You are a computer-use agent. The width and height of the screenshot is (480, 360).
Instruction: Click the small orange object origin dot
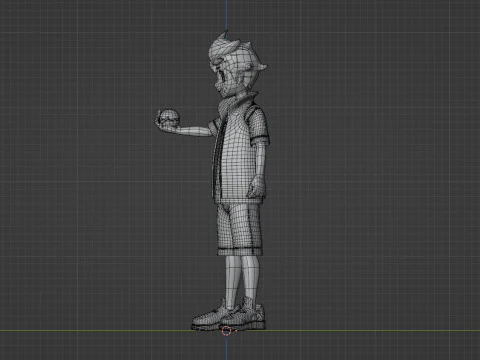click(x=236, y=331)
